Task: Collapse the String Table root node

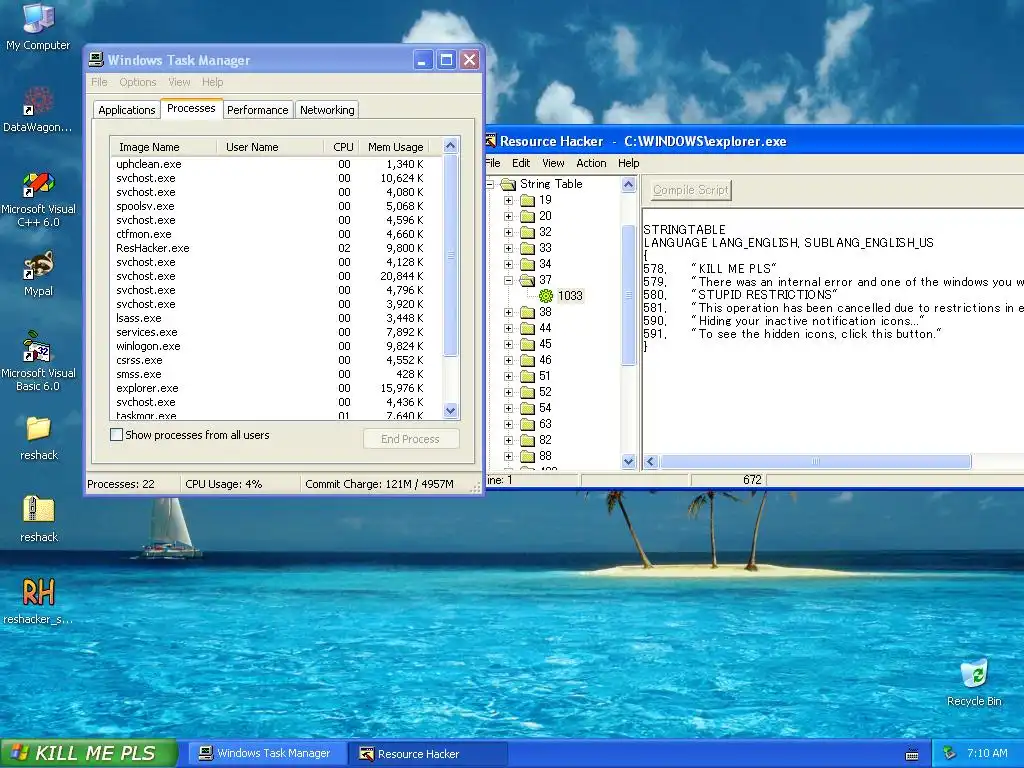Action: click(490, 184)
